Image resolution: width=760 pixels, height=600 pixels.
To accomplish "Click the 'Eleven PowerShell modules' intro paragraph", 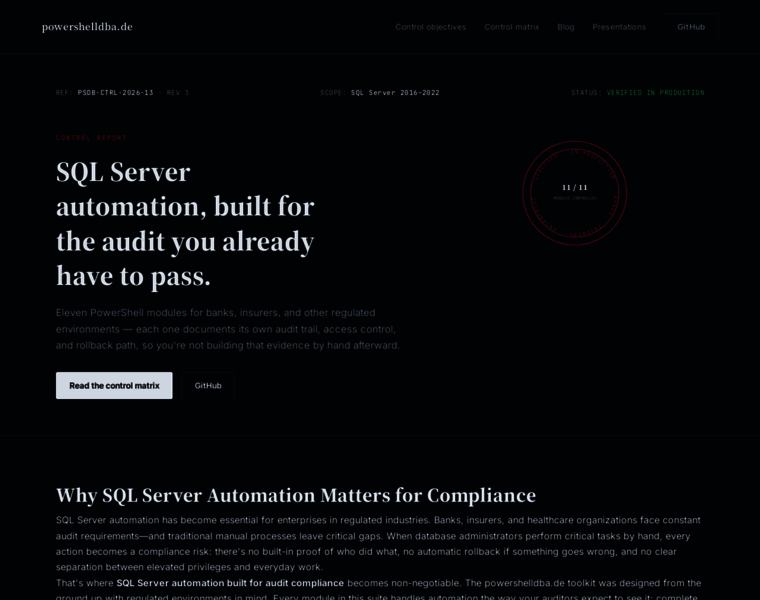I will click(228, 329).
